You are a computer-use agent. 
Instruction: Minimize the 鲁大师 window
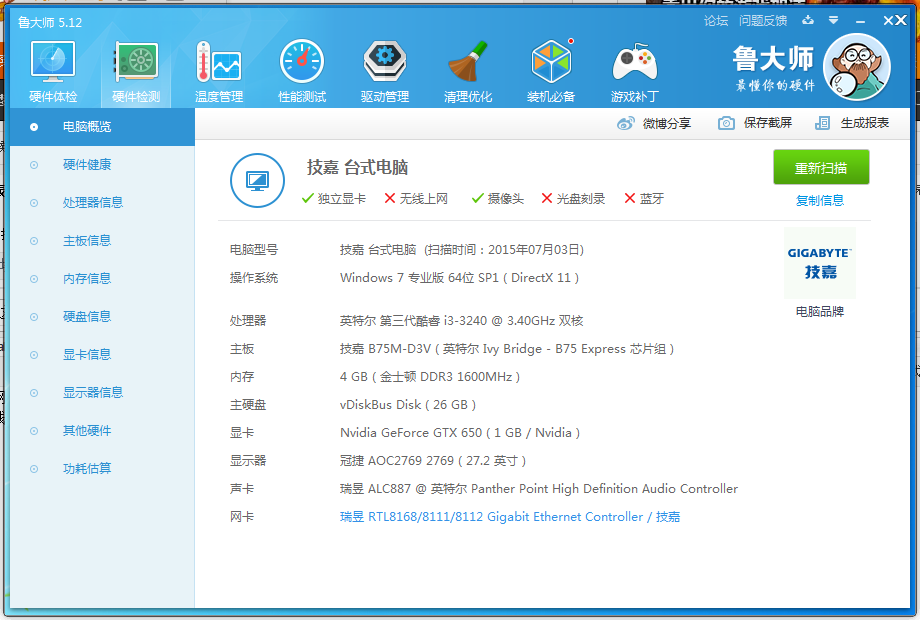point(860,21)
